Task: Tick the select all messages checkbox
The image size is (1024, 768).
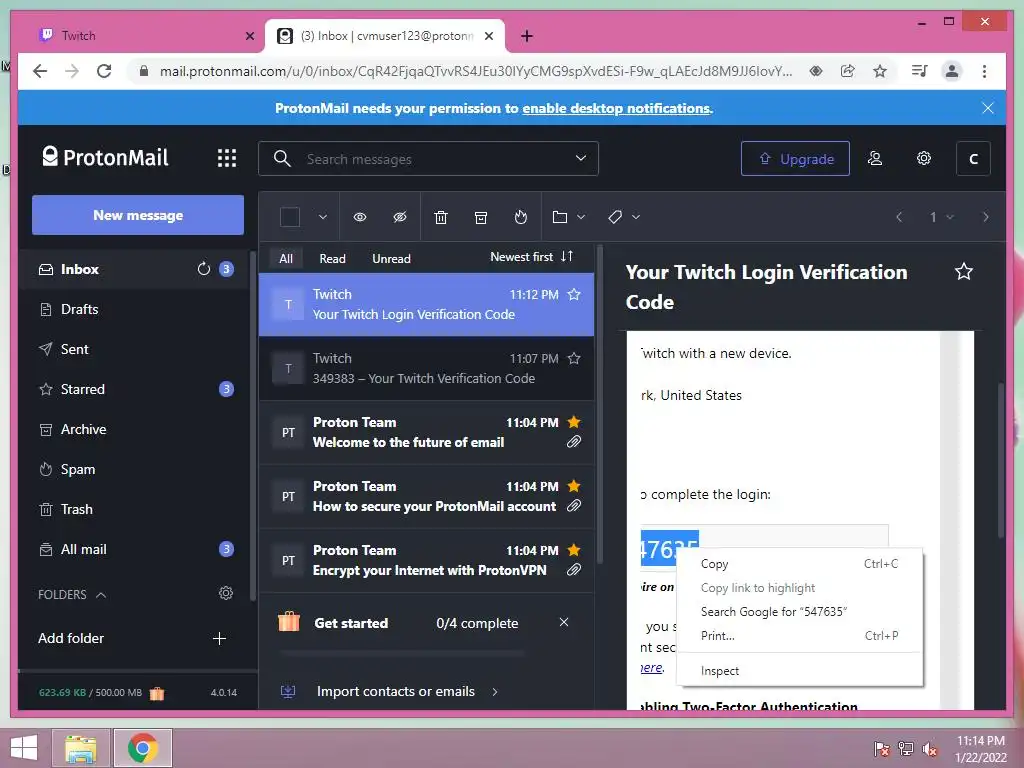Action: coord(290,217)
